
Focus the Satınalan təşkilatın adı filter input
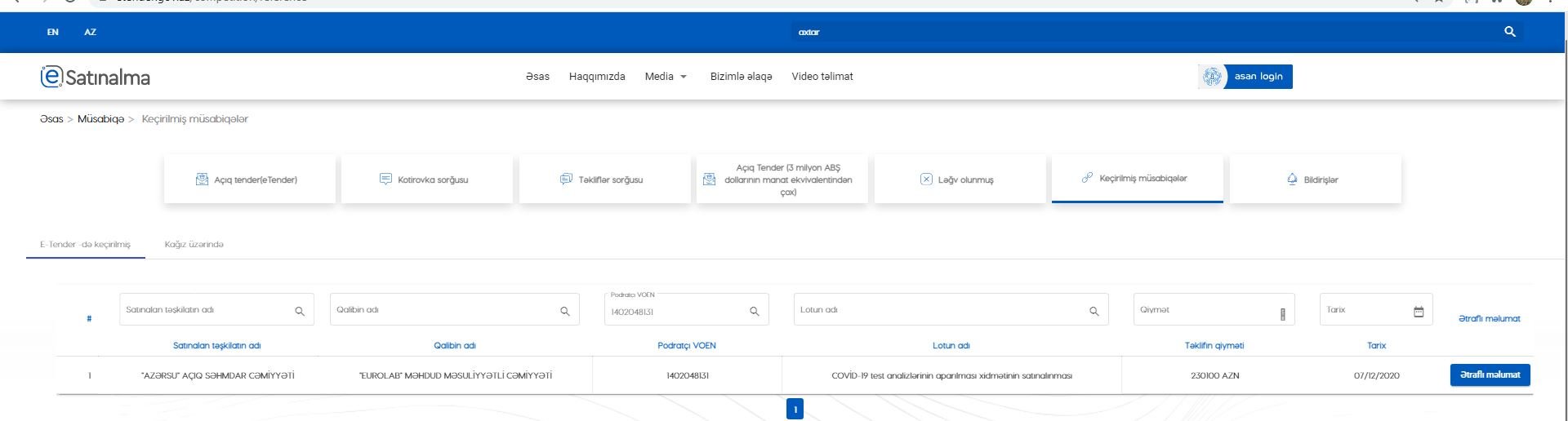point(216,309)
